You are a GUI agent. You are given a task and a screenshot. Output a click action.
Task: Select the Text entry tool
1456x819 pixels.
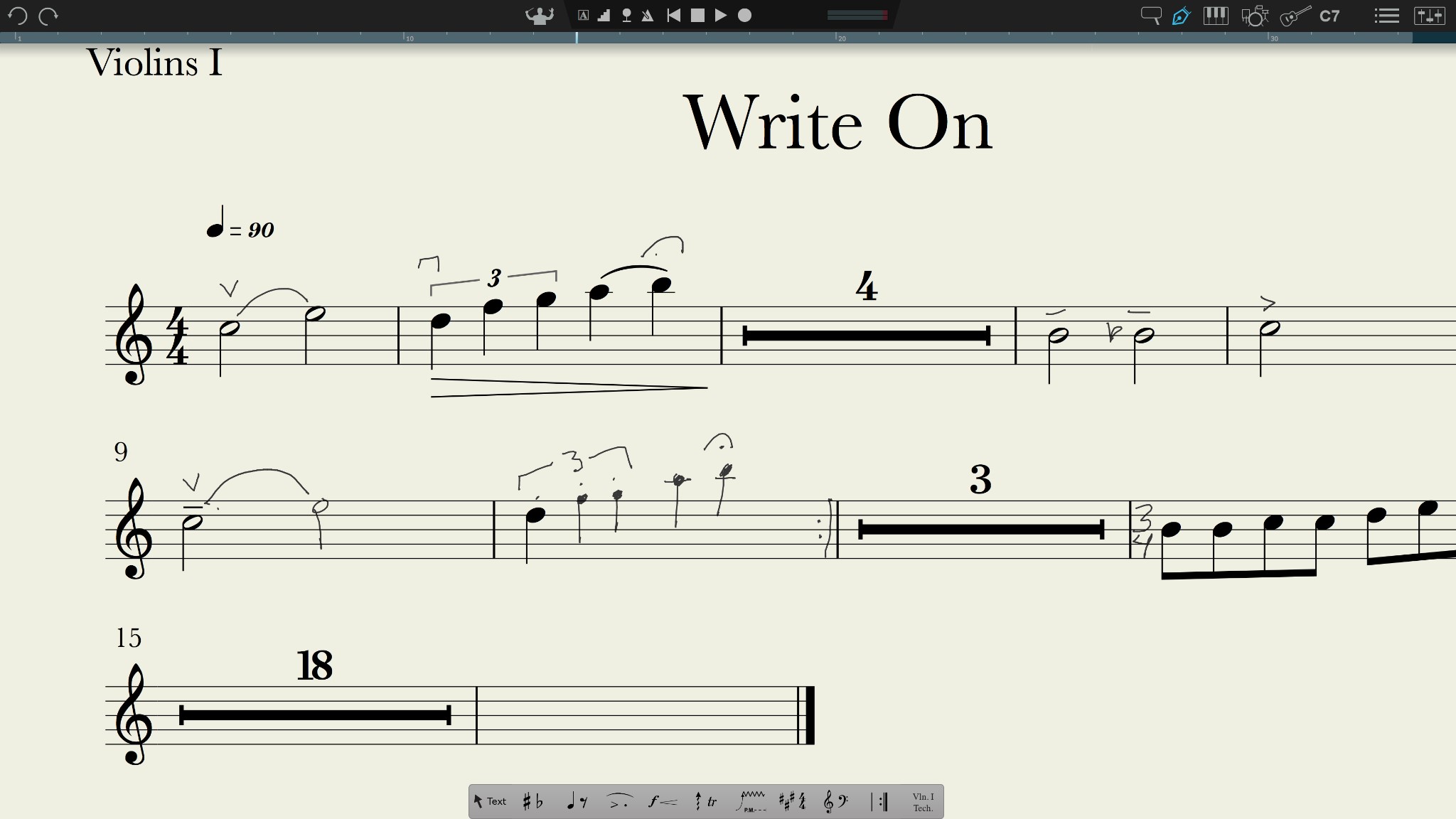pyautogui.click(x=491, y=801)
